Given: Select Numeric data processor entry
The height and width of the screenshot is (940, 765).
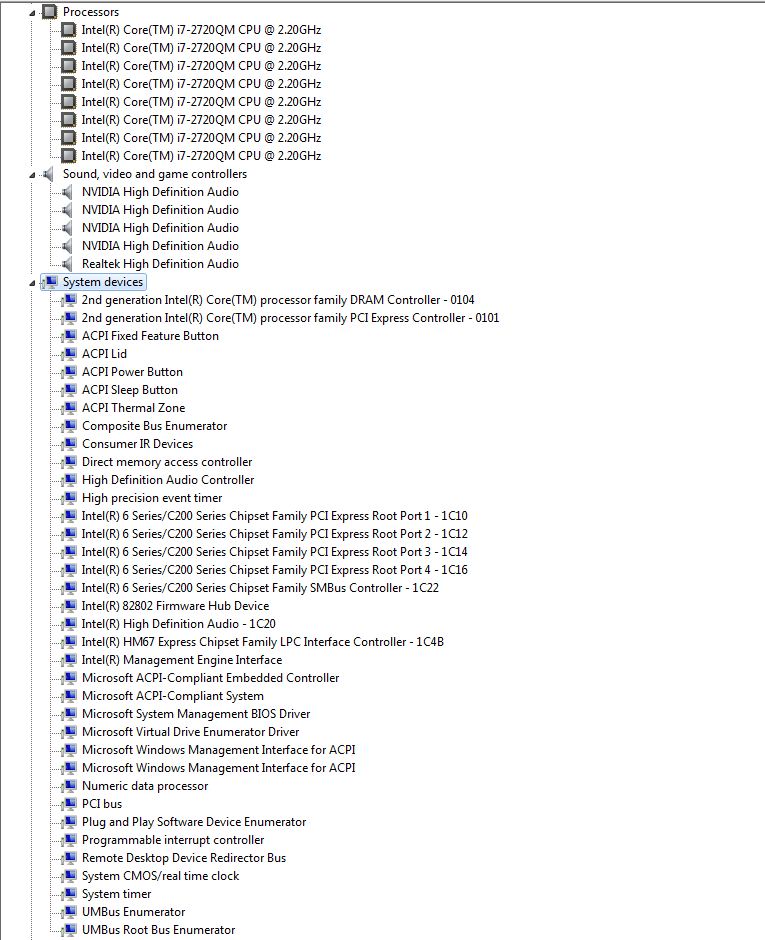Looking at the screenshot, I should tap(145, 786).
